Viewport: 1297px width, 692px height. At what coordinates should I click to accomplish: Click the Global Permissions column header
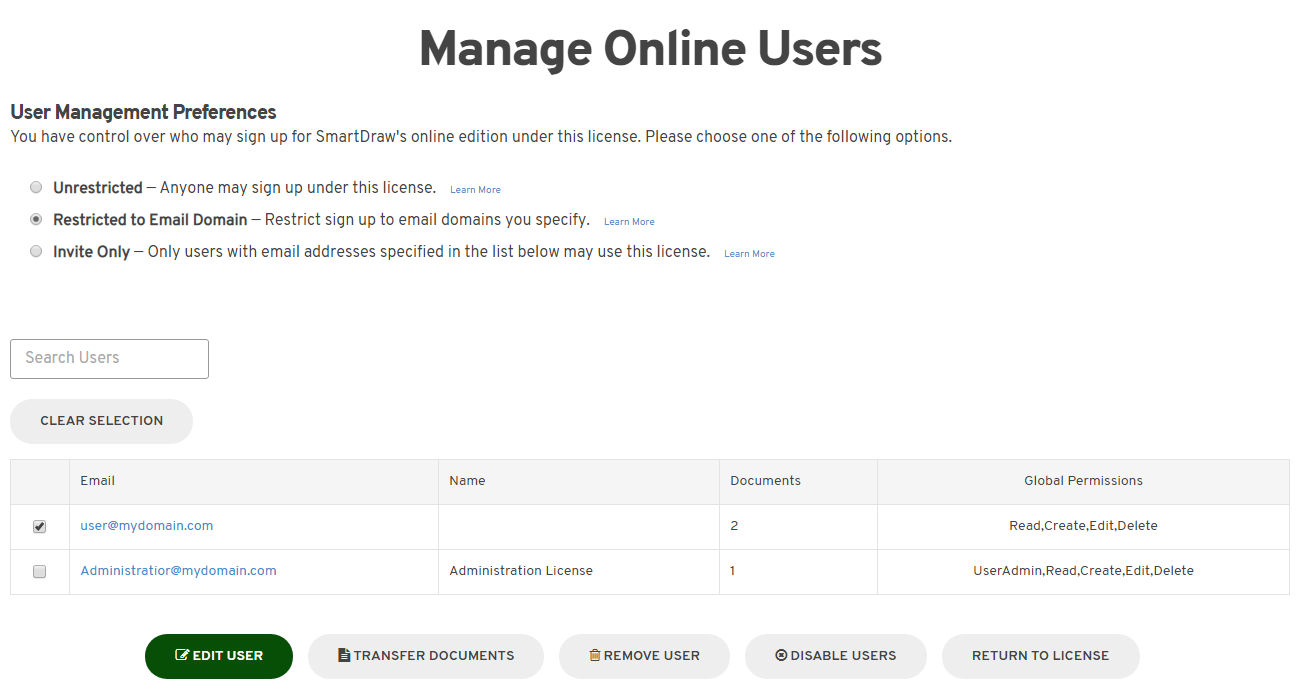(1083, 481)
